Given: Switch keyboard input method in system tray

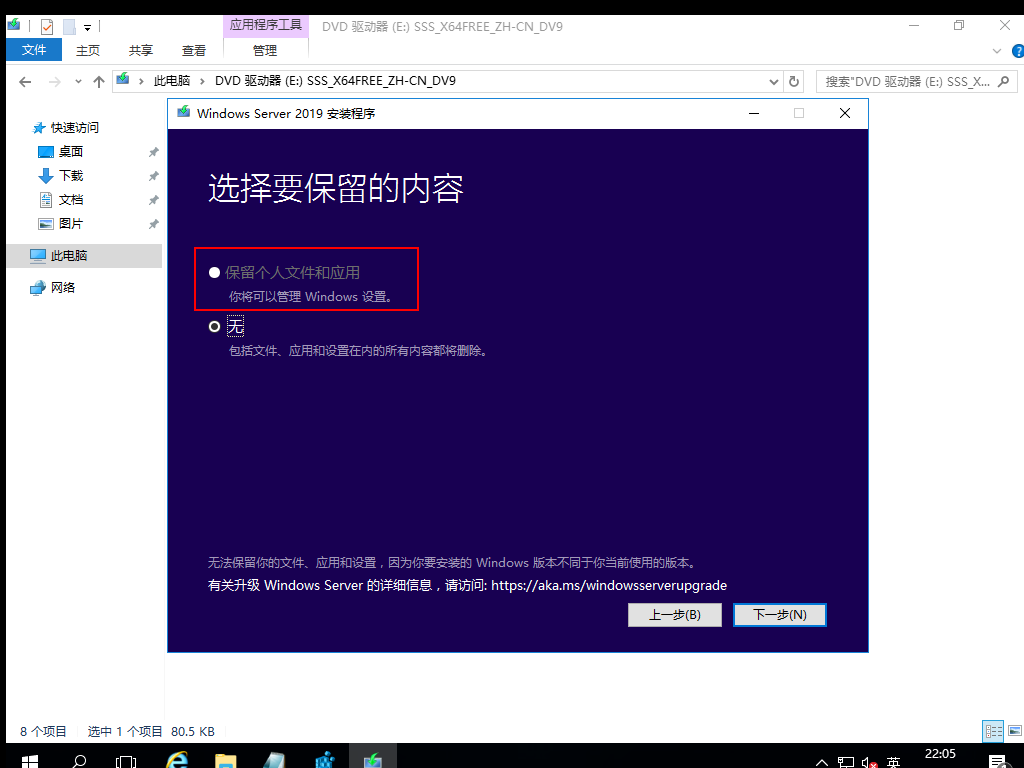Looking at the screenshot, I should tap(893, 760).
